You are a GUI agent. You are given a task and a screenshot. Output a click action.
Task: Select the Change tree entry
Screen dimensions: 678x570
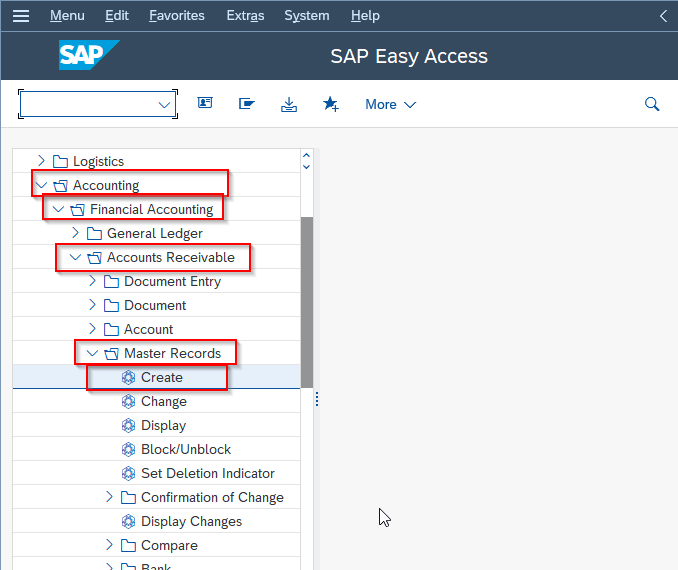pyautogui.click(x=164, y=402)
